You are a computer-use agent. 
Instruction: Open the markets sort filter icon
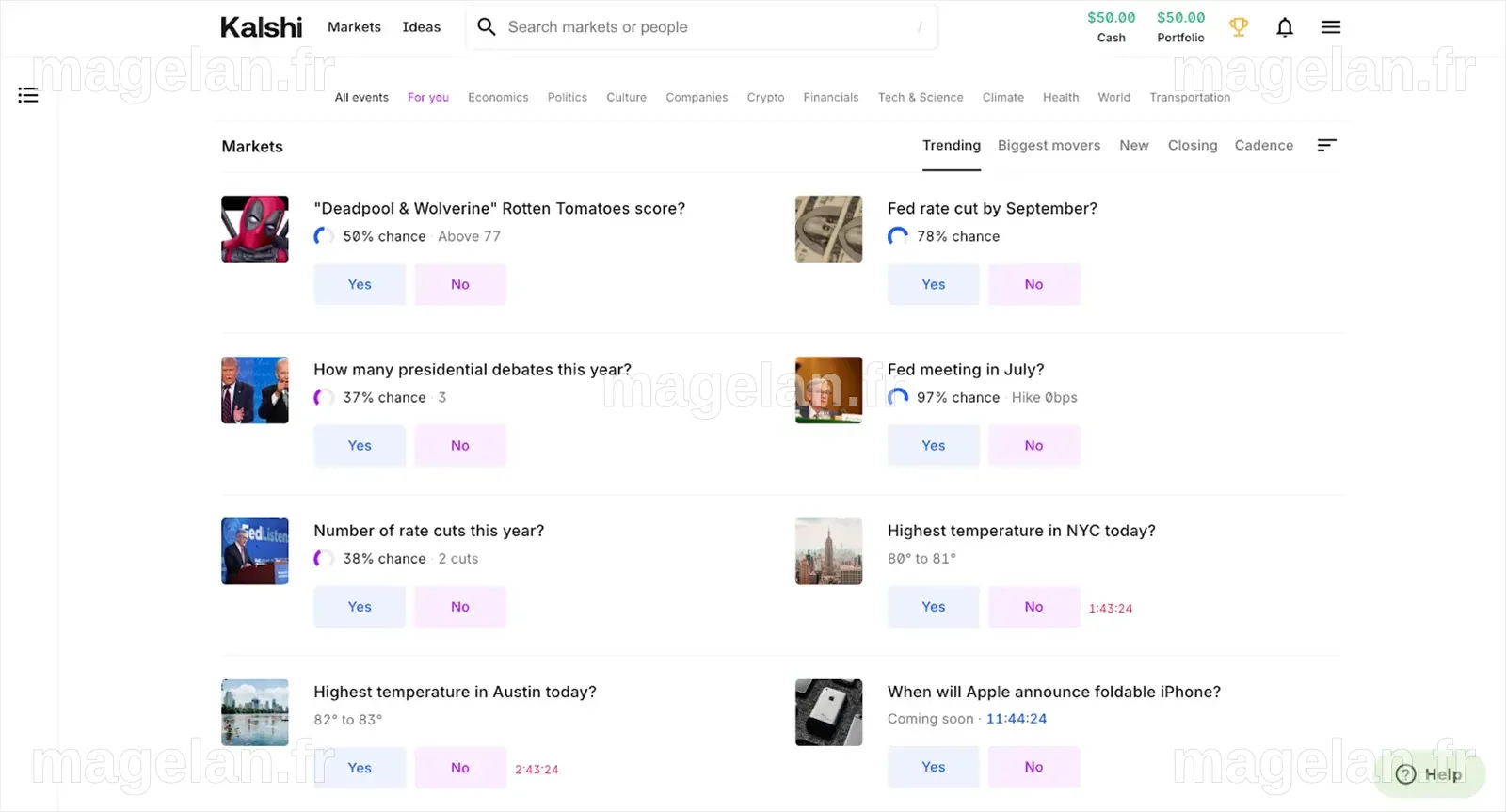tap(1327, 145)
